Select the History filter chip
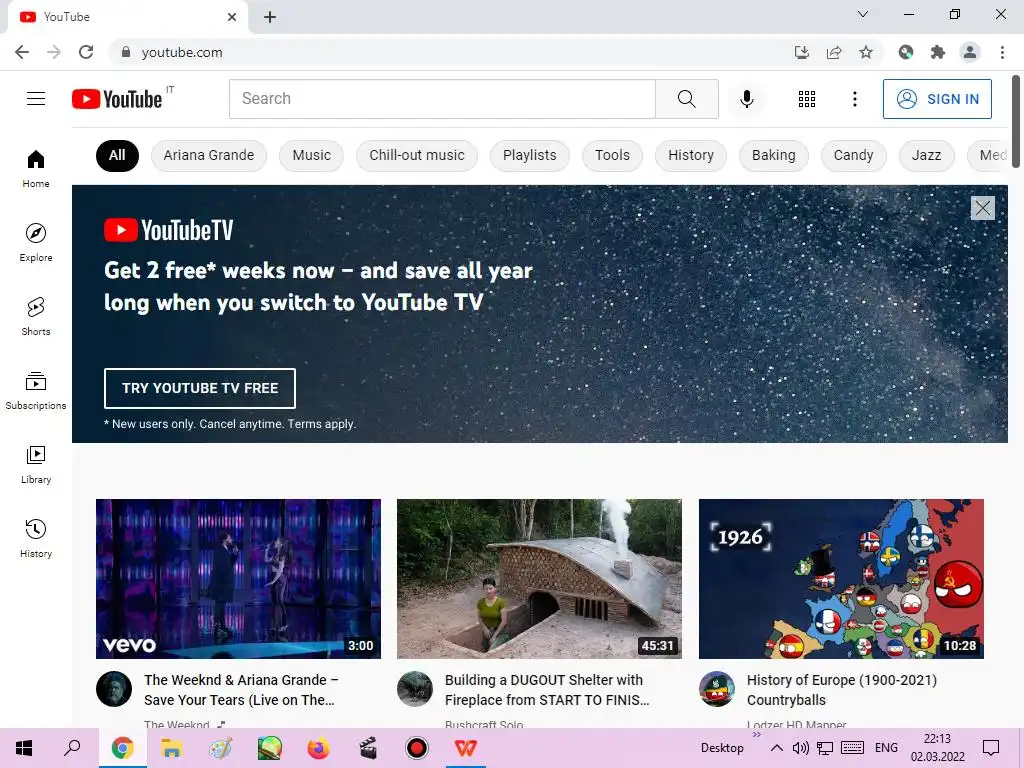 tap(691, 155)
